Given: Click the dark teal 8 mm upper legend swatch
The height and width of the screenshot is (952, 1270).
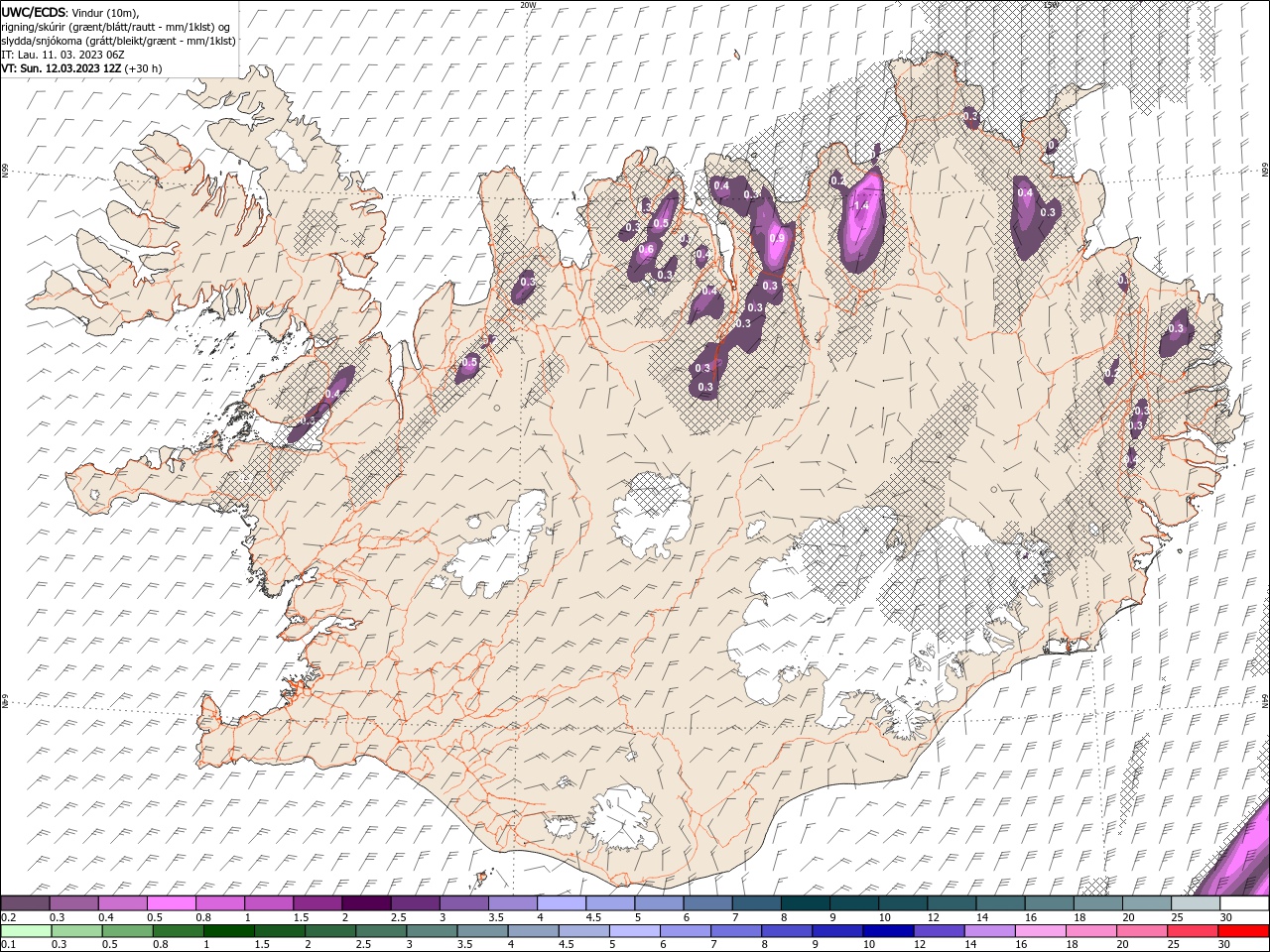Looking at the screenshot, I should tap(806, 903).
